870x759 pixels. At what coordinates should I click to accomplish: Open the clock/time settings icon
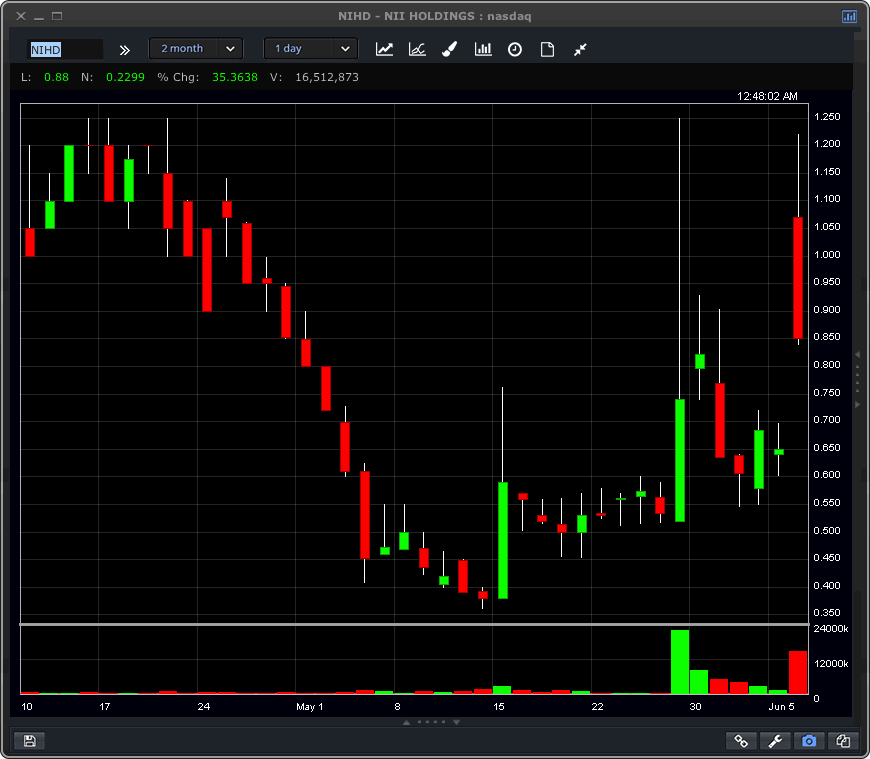click(515, 49)
